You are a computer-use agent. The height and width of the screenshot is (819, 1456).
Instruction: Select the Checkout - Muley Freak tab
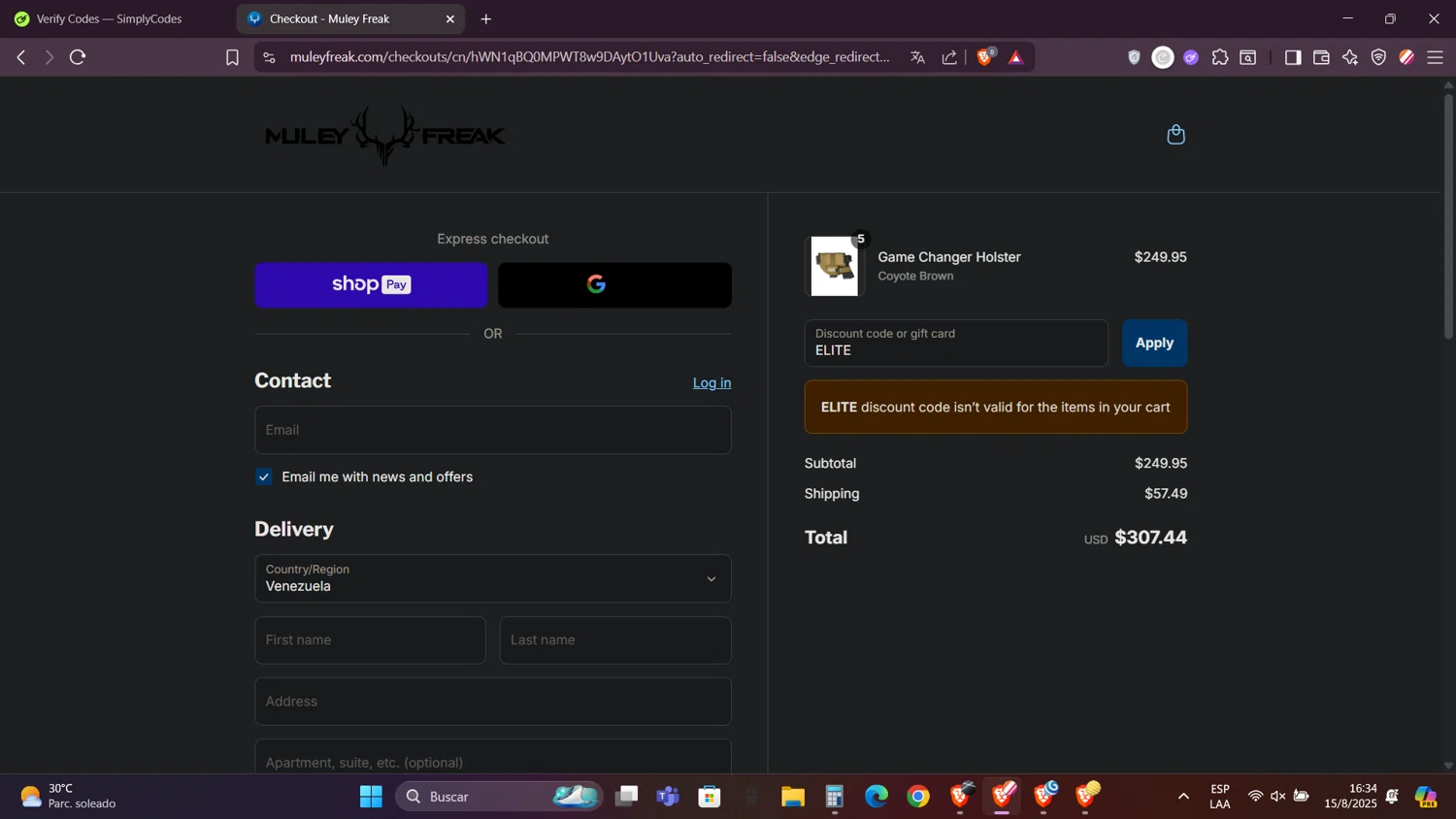(330, 18)
